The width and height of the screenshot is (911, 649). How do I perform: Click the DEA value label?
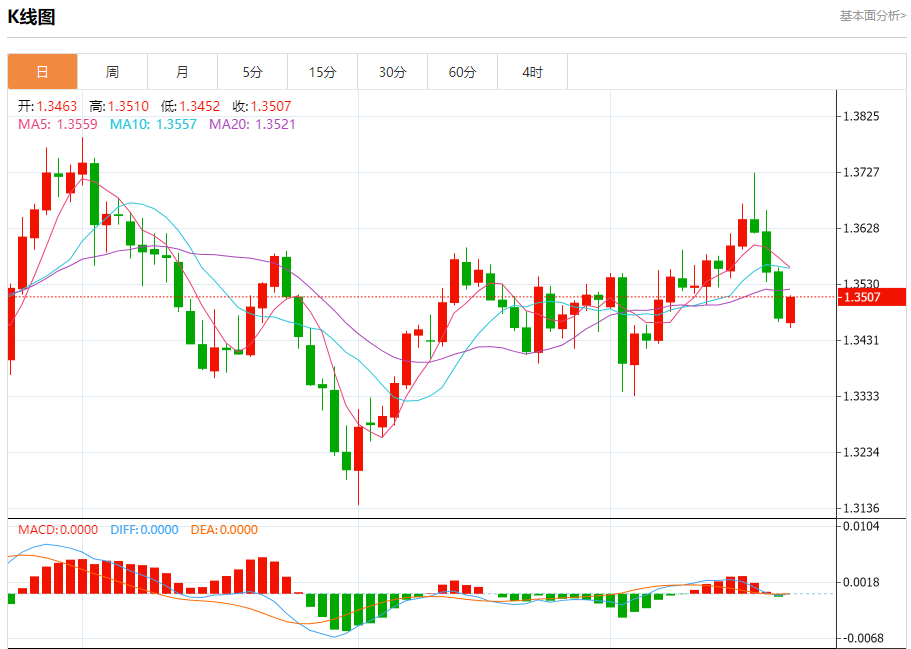[224, 530]
